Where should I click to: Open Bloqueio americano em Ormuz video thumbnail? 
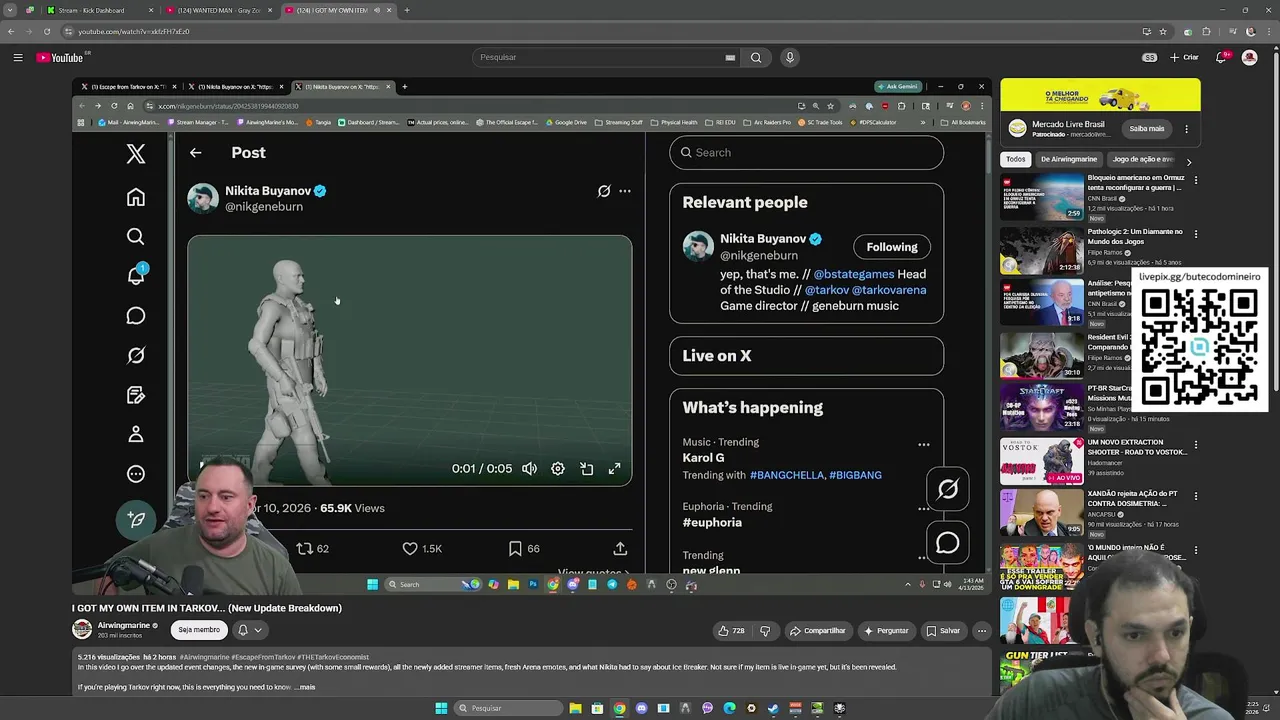1042,197
